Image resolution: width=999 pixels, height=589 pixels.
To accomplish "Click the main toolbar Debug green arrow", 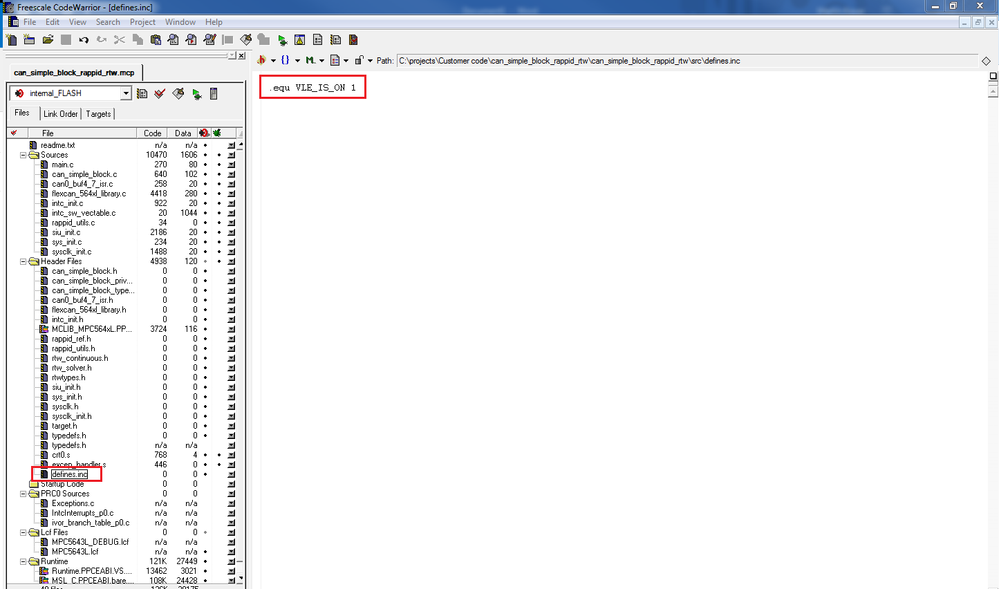I will (282, 40).
